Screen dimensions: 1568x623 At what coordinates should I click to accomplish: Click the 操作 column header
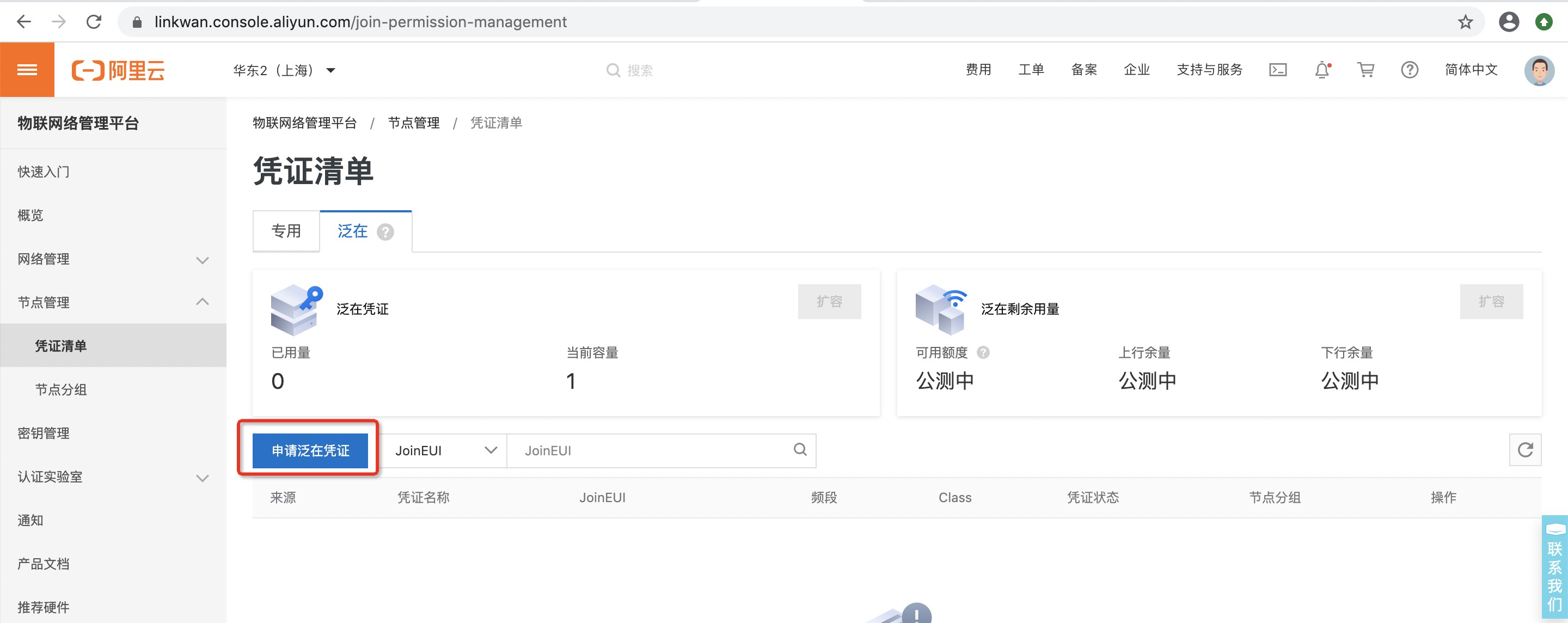tap(1443, 497)
